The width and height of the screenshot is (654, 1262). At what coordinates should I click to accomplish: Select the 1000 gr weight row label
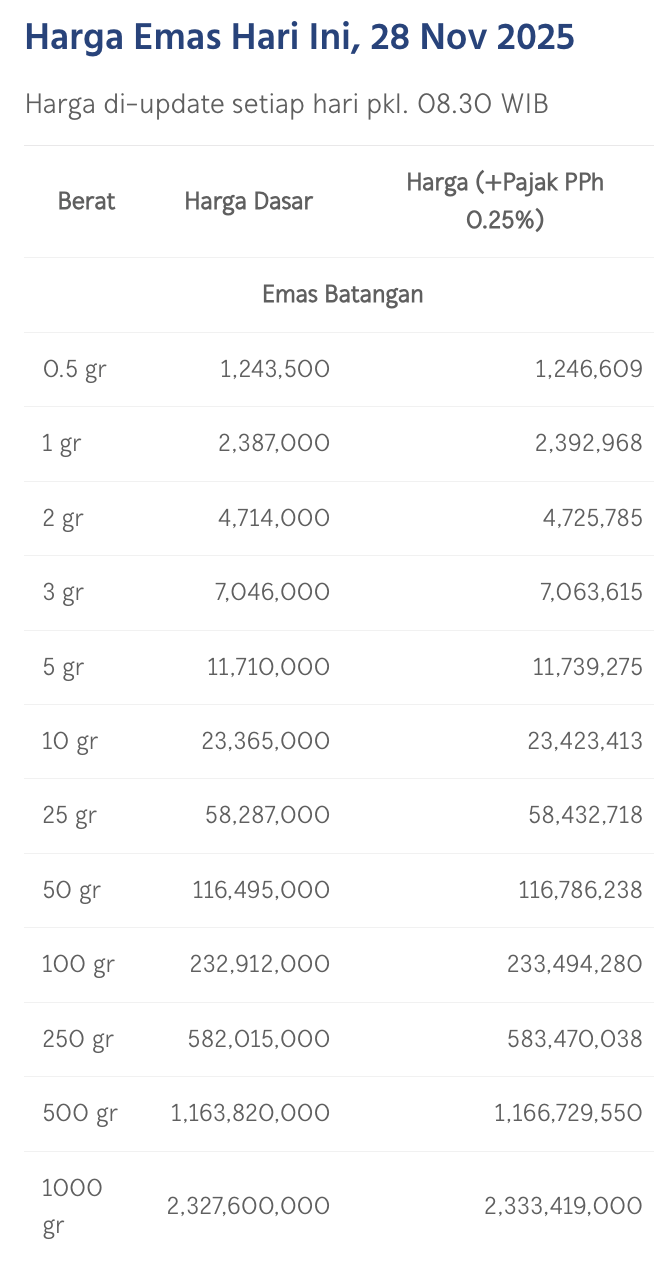click(72, 1206)
